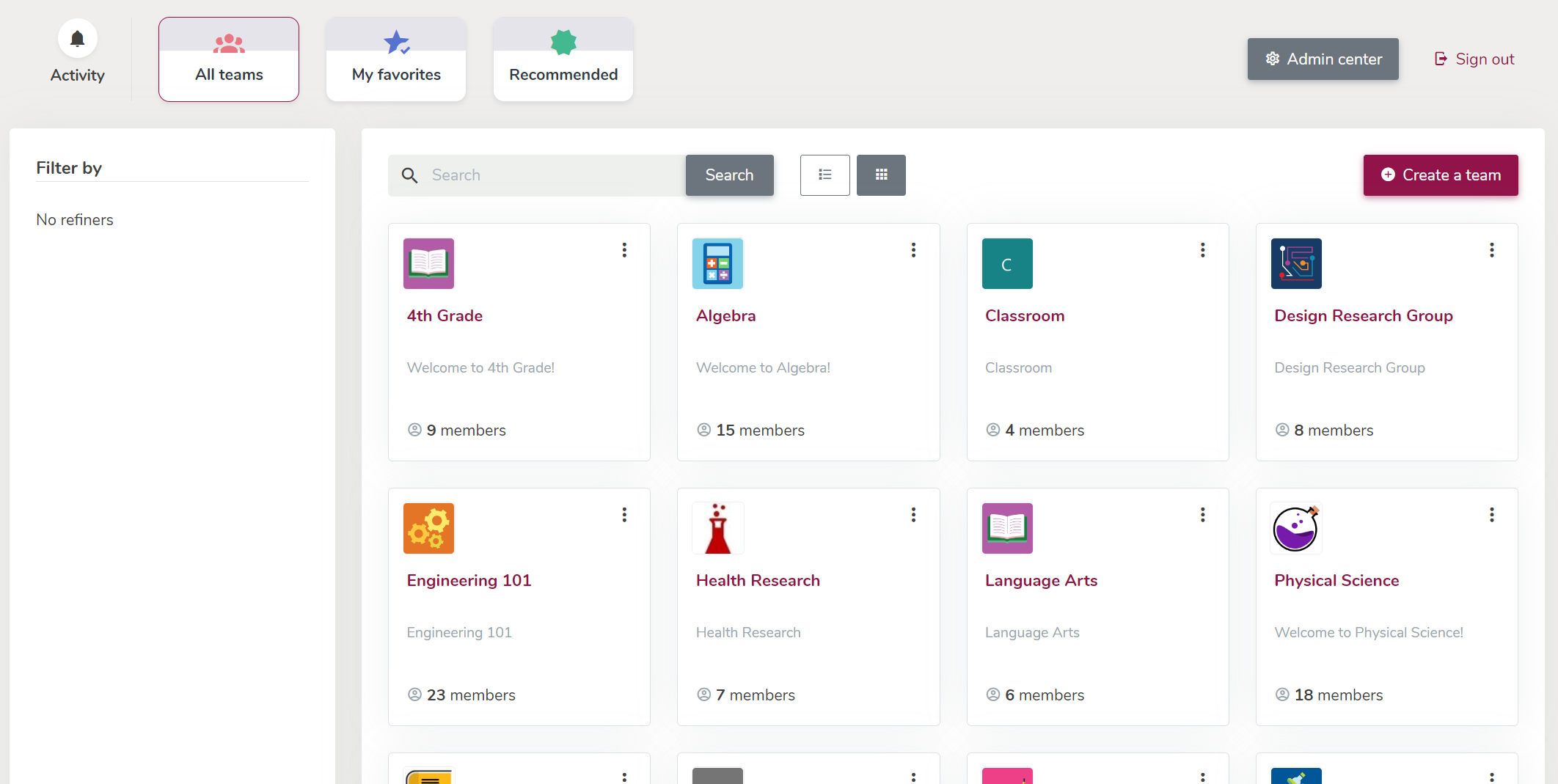Switch to the All teams tab
This screenshot has width=1558, height=784.
click(x=229, y=59)
